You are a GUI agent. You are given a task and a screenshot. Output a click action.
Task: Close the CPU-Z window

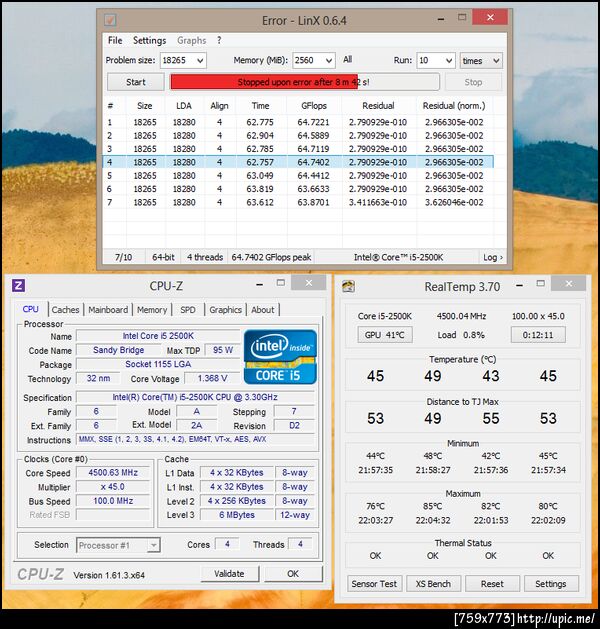308,283
